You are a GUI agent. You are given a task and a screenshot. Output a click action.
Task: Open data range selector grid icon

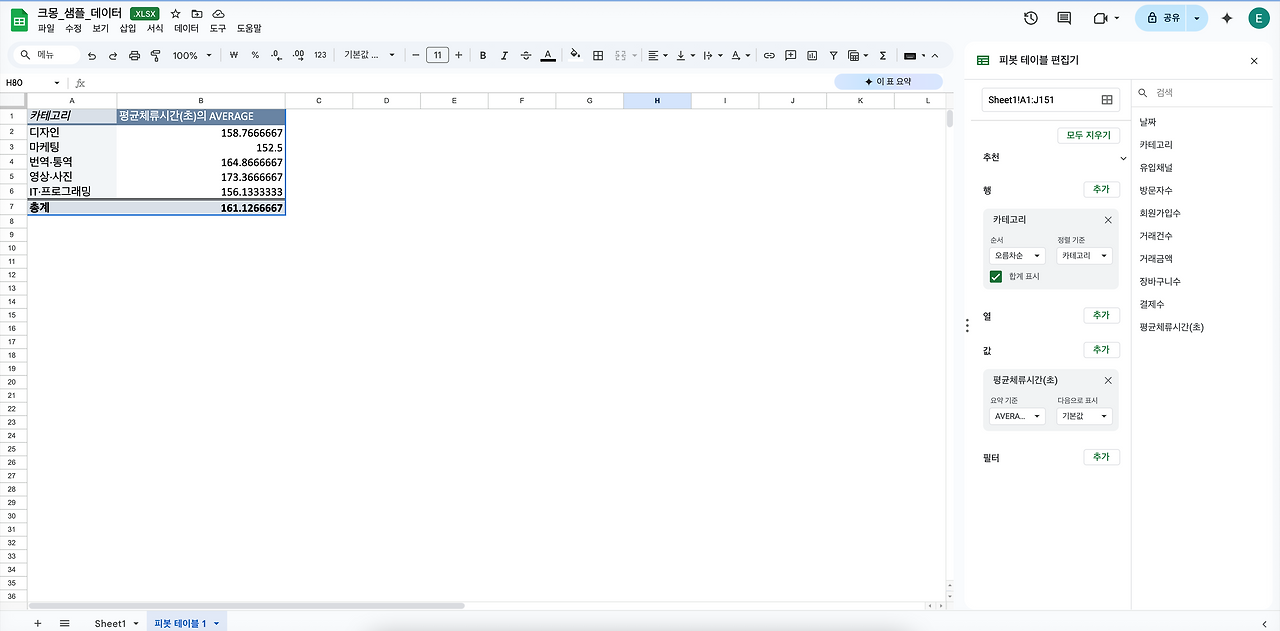1107,100
